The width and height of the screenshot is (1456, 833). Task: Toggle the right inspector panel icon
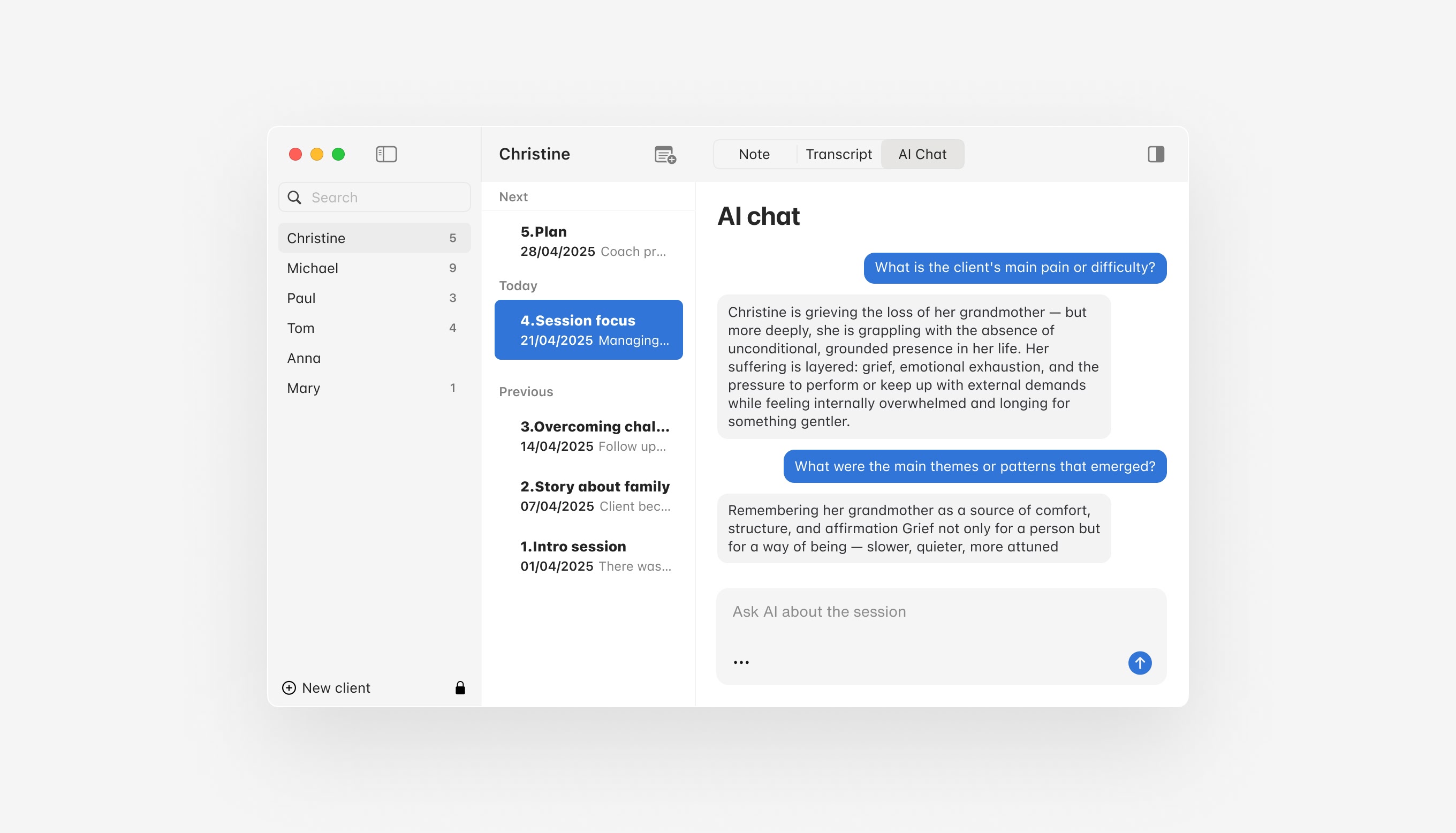pos(1156,154)
